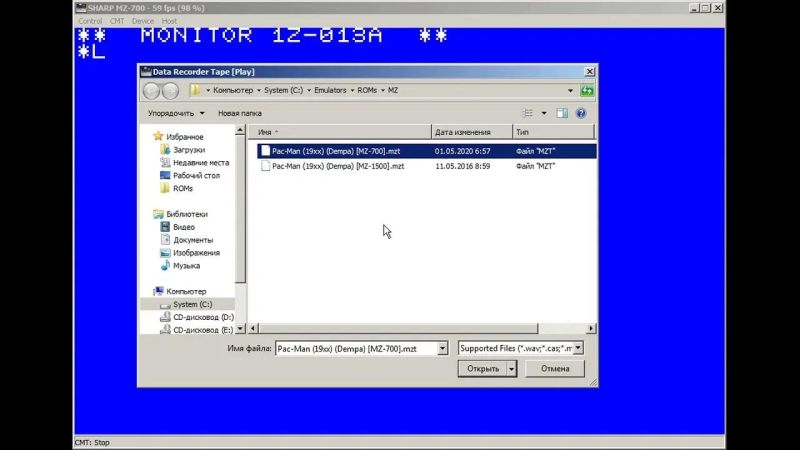Click the horizontal scrollbar thumb in file list
Screen dimensions: 800x450
(398, 329)
